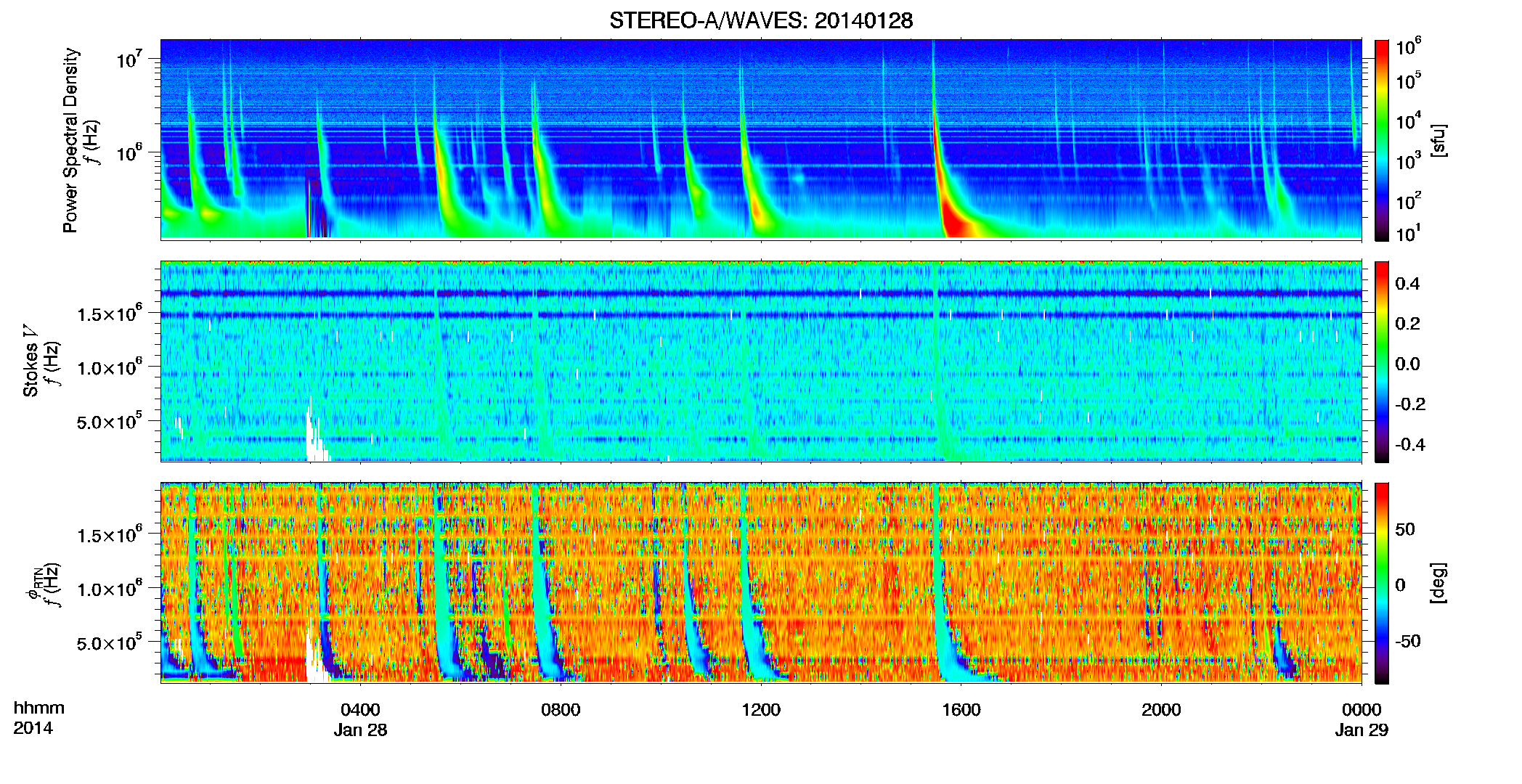Click the Stokes V colorbar
The image size is (1522, 784).
click(1382, 362)
